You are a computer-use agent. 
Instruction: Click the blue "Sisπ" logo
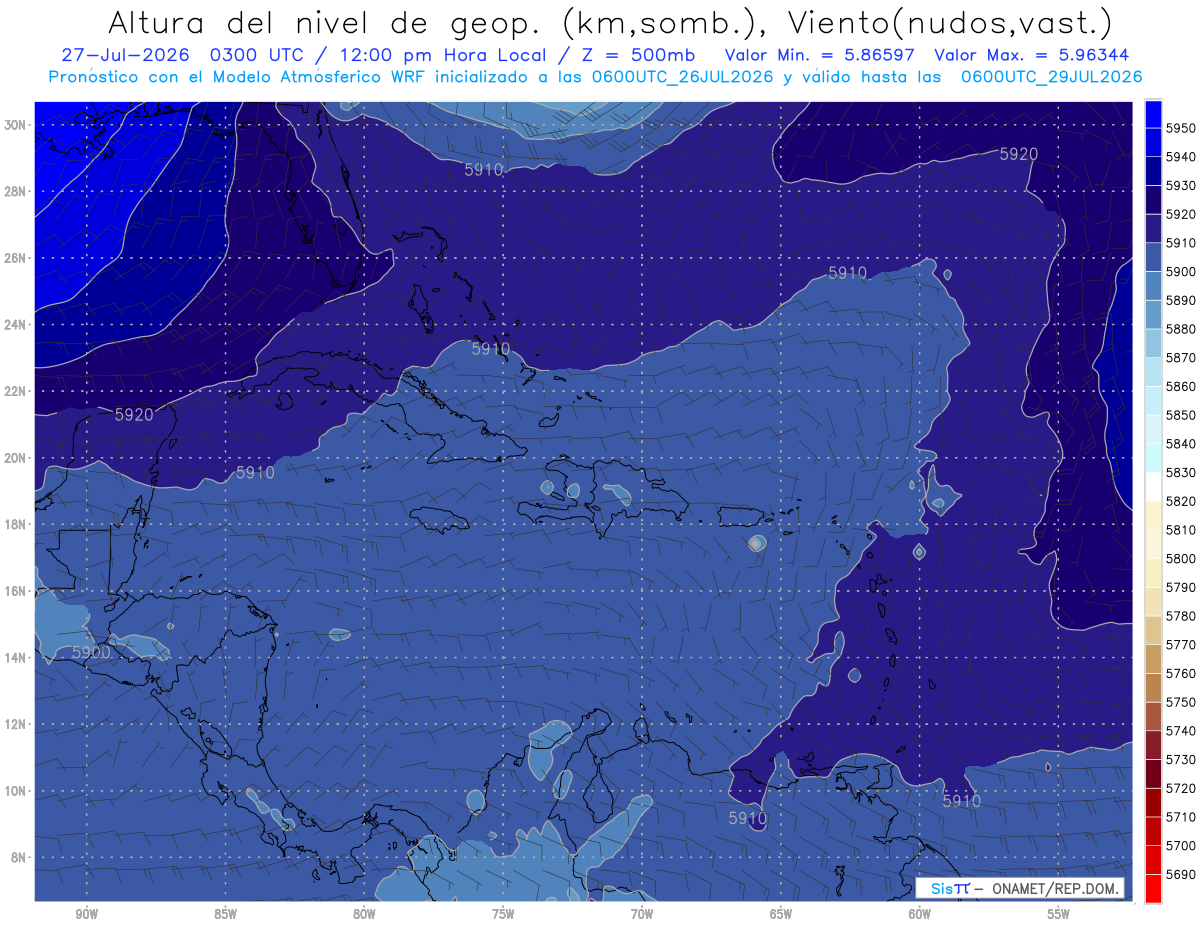[949, 888]
